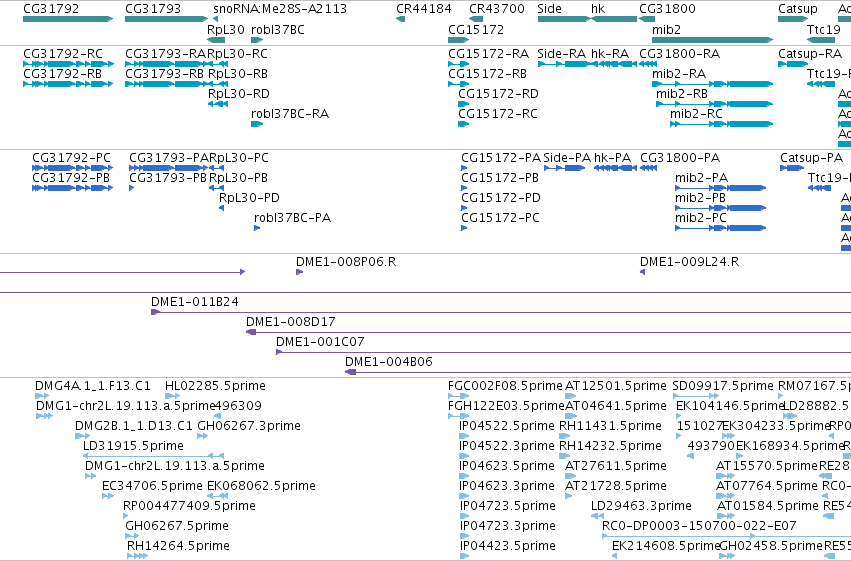Select the hk gene bar
This screenshot has width=851, height=561.
click(x=614, y=19)
